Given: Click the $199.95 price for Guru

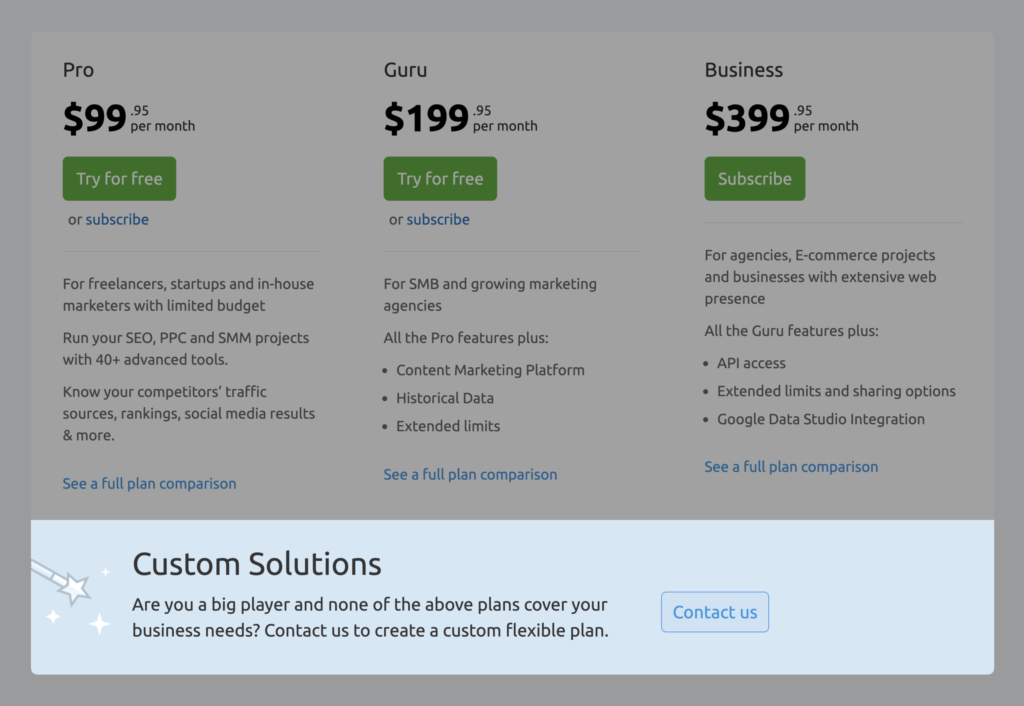Looking at the screenshot, I should (x=430, y=117).
